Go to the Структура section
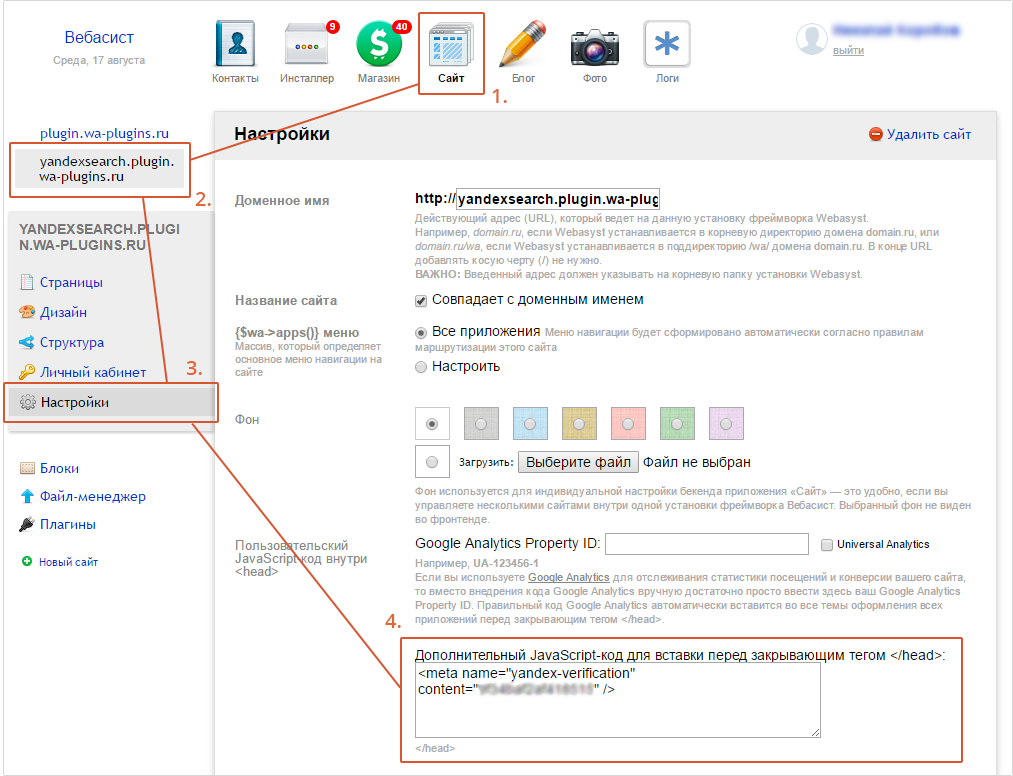The width and height of the screenshot is (1013, 776). point(72,342)
